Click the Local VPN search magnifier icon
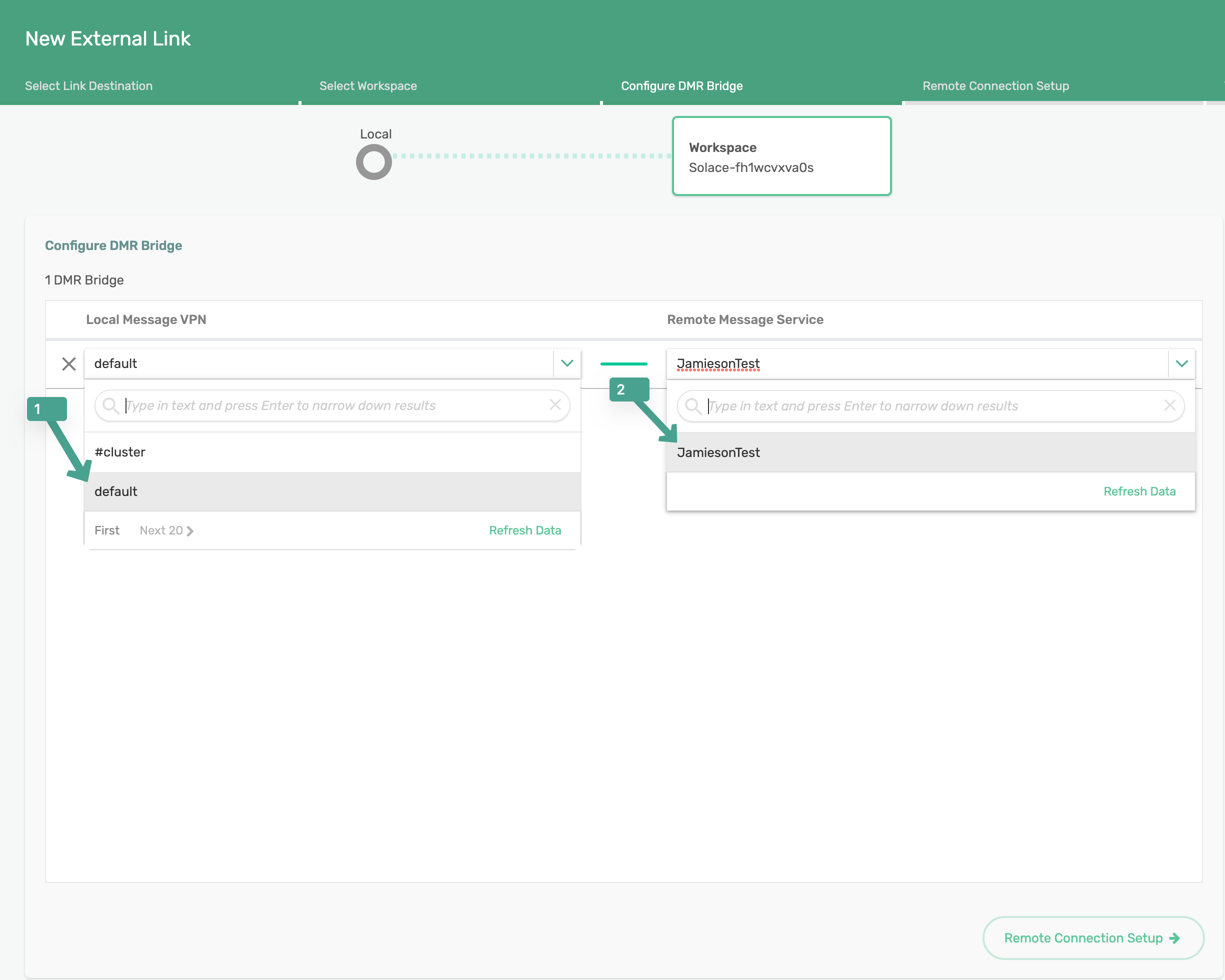 tap(110, 405)
